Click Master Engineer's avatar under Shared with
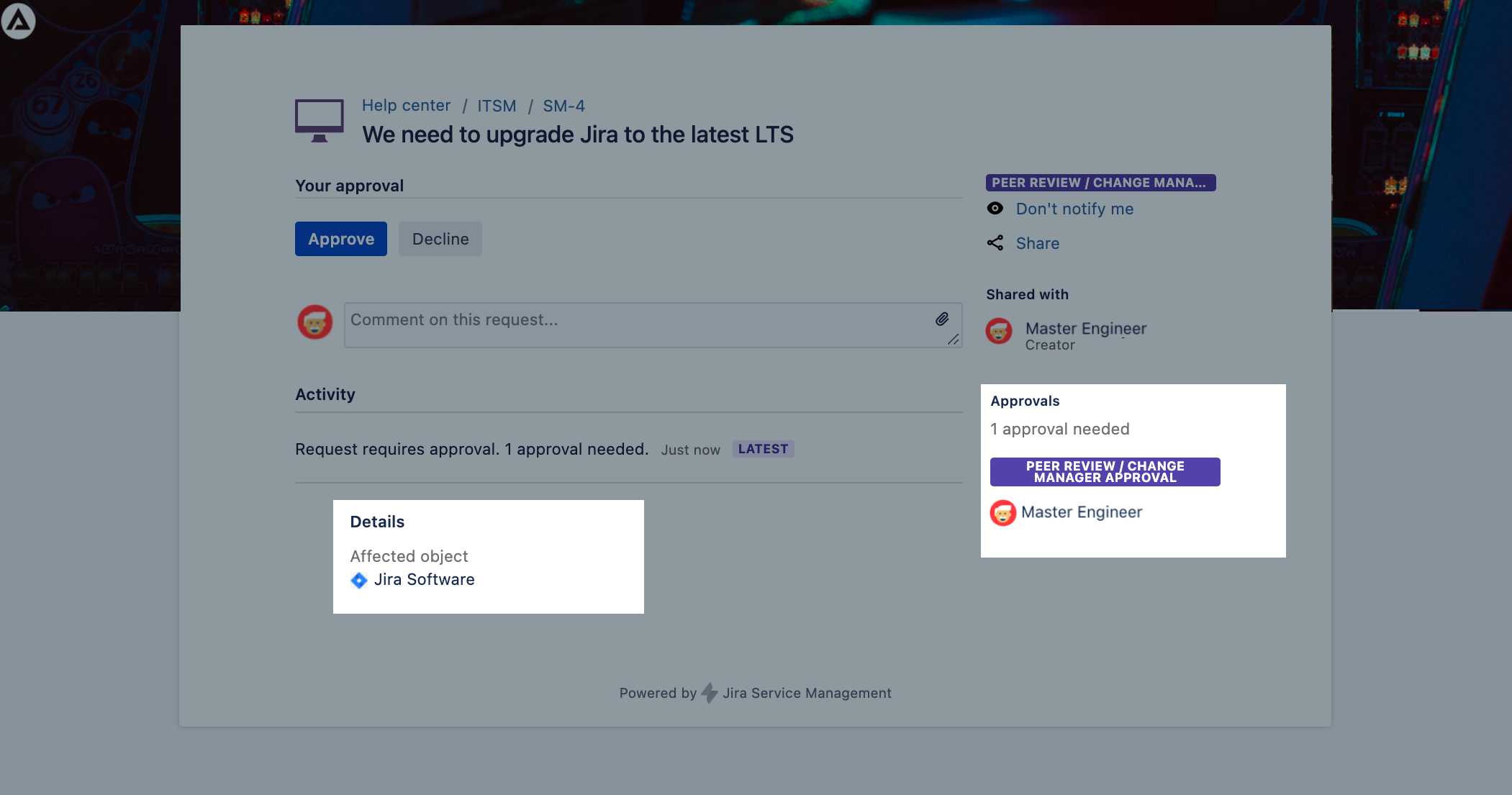Viewport: 1512px width, 795px height. (998, 331)
